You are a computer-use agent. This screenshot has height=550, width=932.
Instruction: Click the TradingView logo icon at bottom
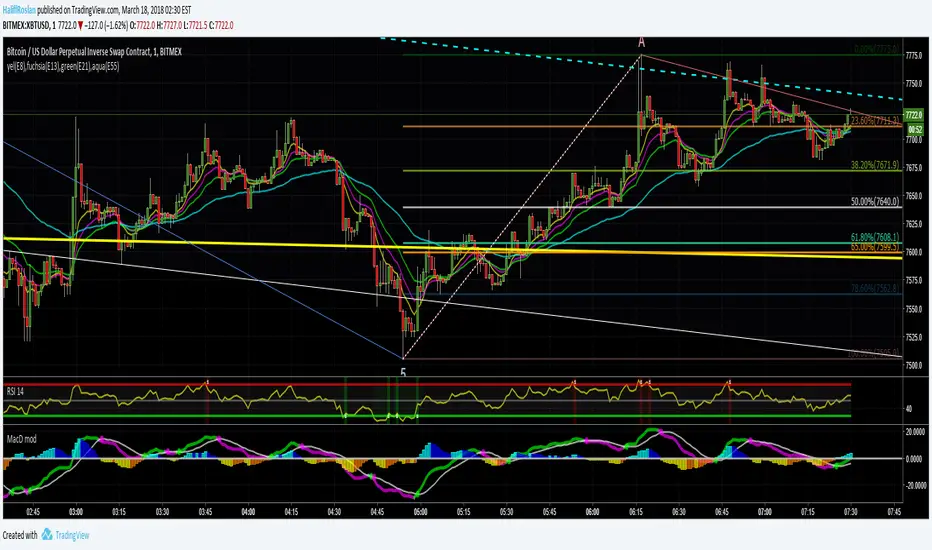(x=46, y=535)
